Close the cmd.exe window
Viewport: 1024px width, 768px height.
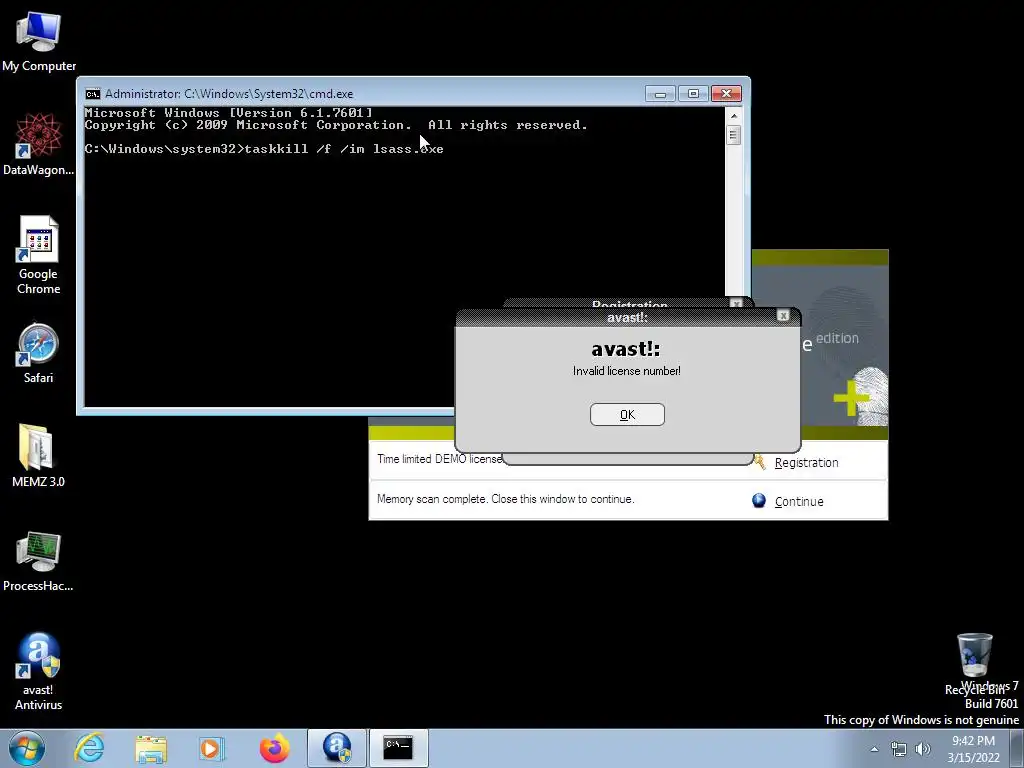[726, 94]
